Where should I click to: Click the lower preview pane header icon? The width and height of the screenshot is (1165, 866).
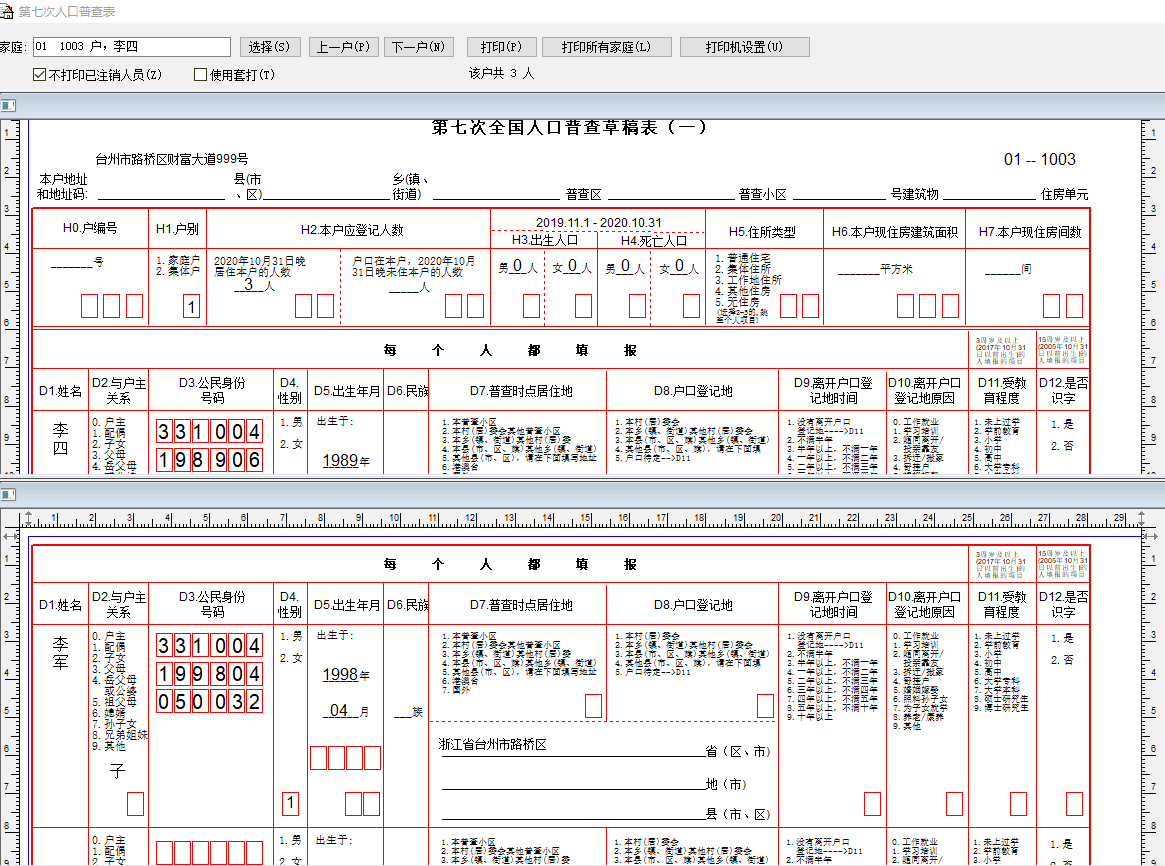pyautogui.click(x=8, y=495)
